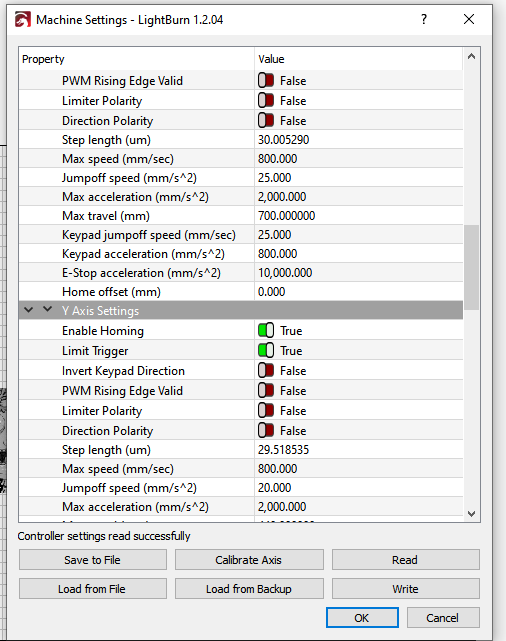Screen dimensions: 506x641
Task: Click the scroll down arrow icon
Action: [471, 513]
